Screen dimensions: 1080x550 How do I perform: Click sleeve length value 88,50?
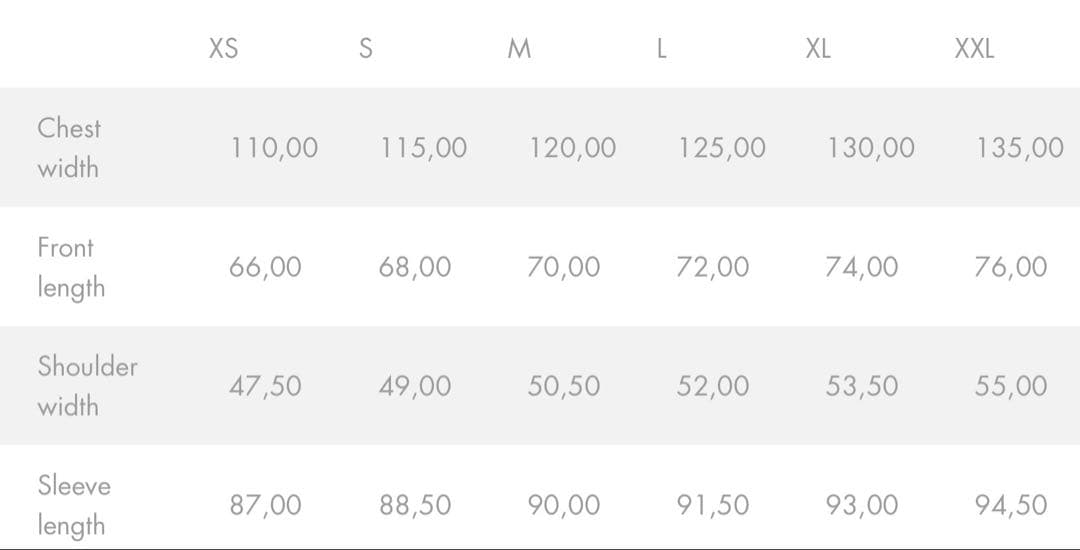click(x=415, y=506)
